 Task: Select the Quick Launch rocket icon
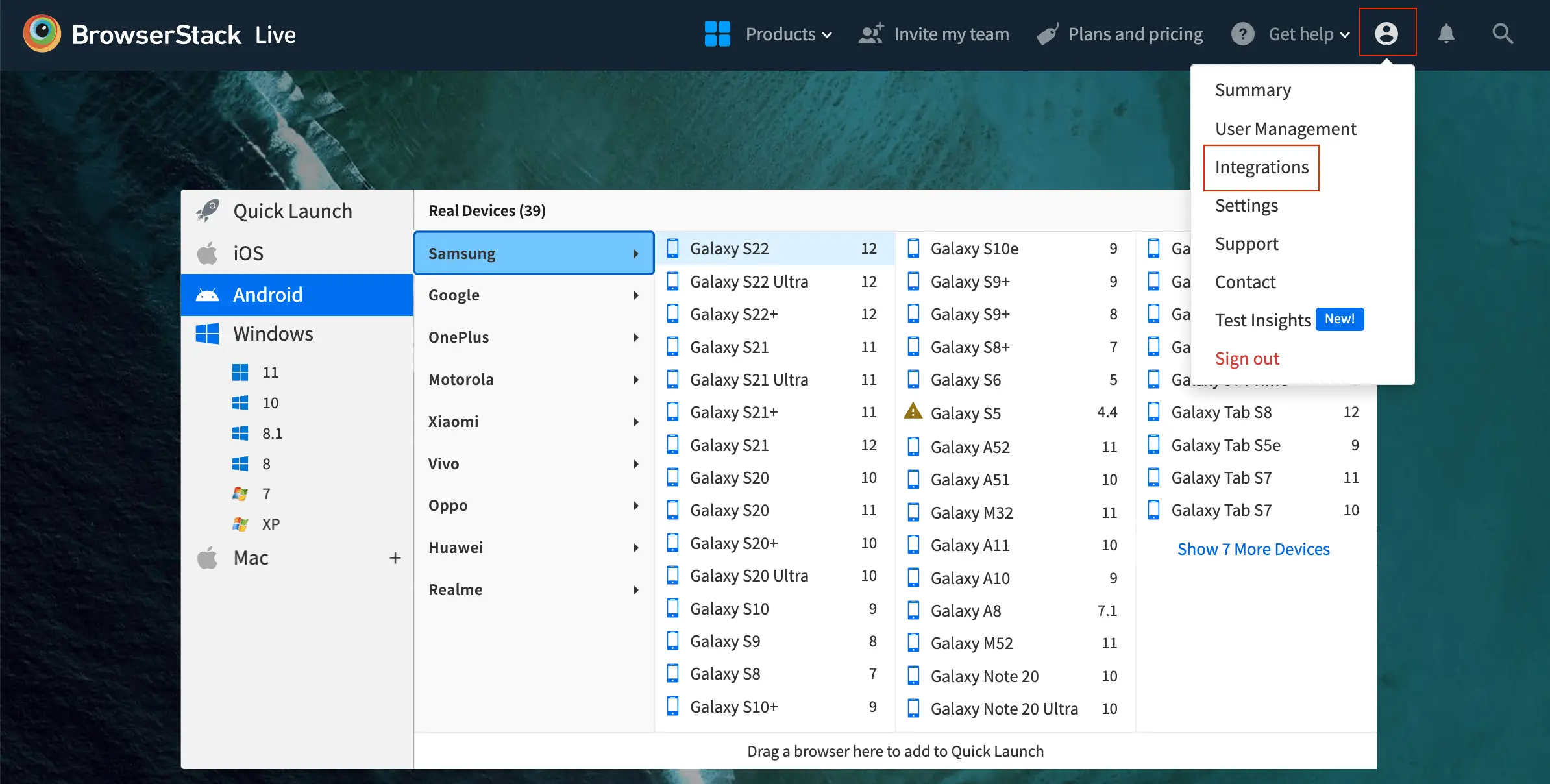pyautogui.click(x=208, y=211)
